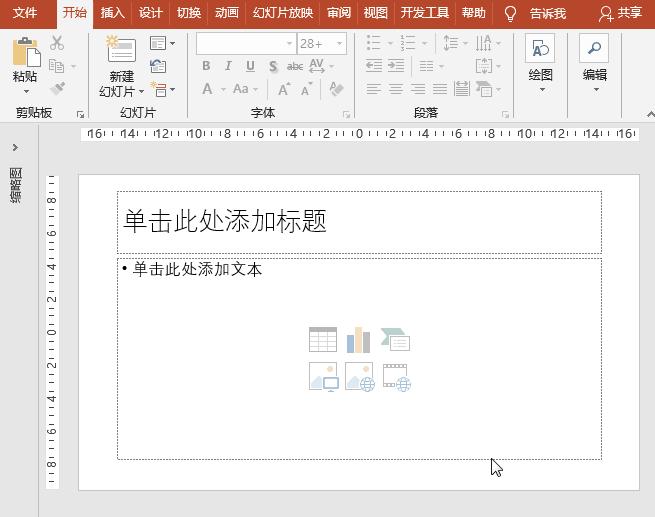Open the 文件 tab
Image resolution: width=655 pixels, height=517 pixels.
(x=25, y=13)
